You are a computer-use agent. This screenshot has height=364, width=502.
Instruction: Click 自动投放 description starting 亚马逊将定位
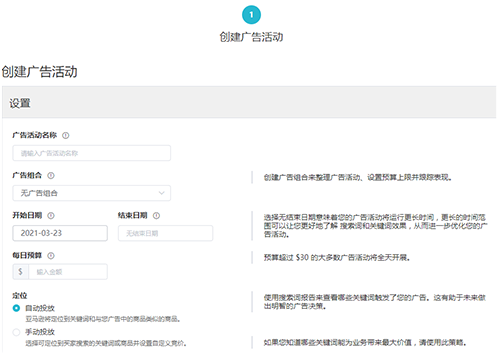pyautogui.click(x=103, y=319)
